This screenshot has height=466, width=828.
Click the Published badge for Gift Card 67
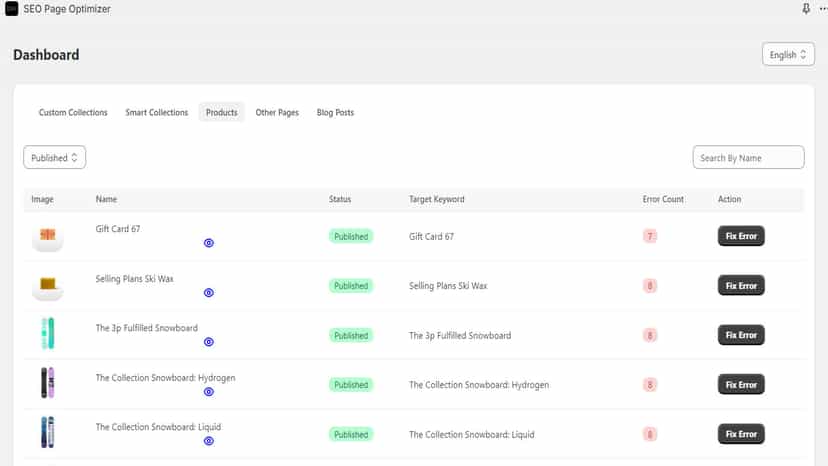351,236
